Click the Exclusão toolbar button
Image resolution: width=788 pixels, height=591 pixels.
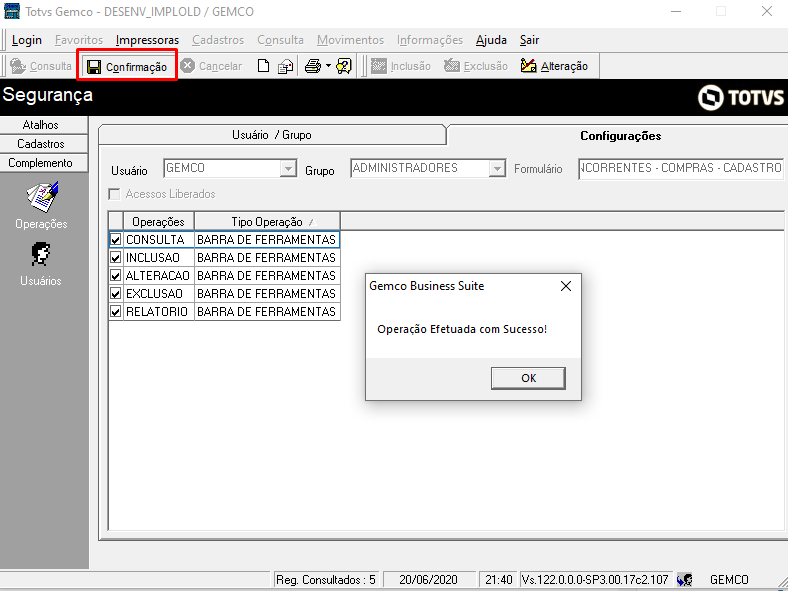click(x=475, y=66)
